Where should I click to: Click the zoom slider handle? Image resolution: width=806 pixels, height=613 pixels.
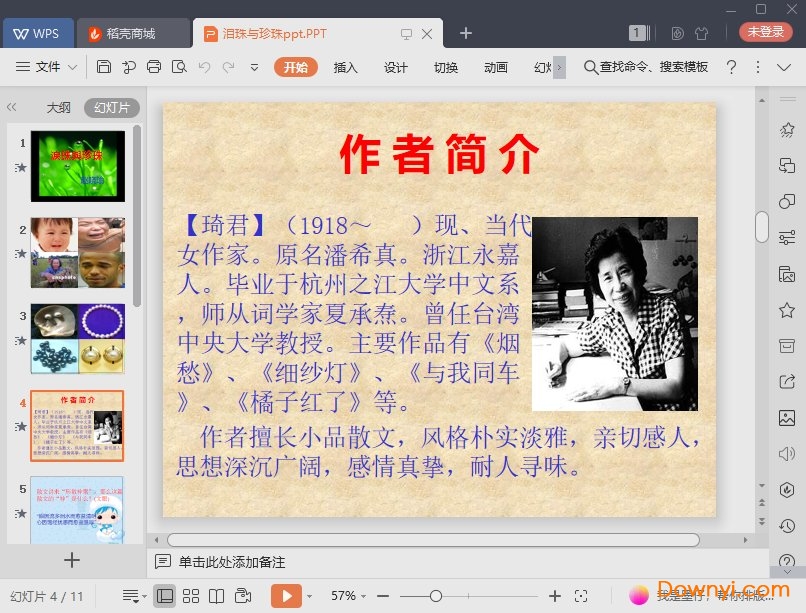(435, 596)
